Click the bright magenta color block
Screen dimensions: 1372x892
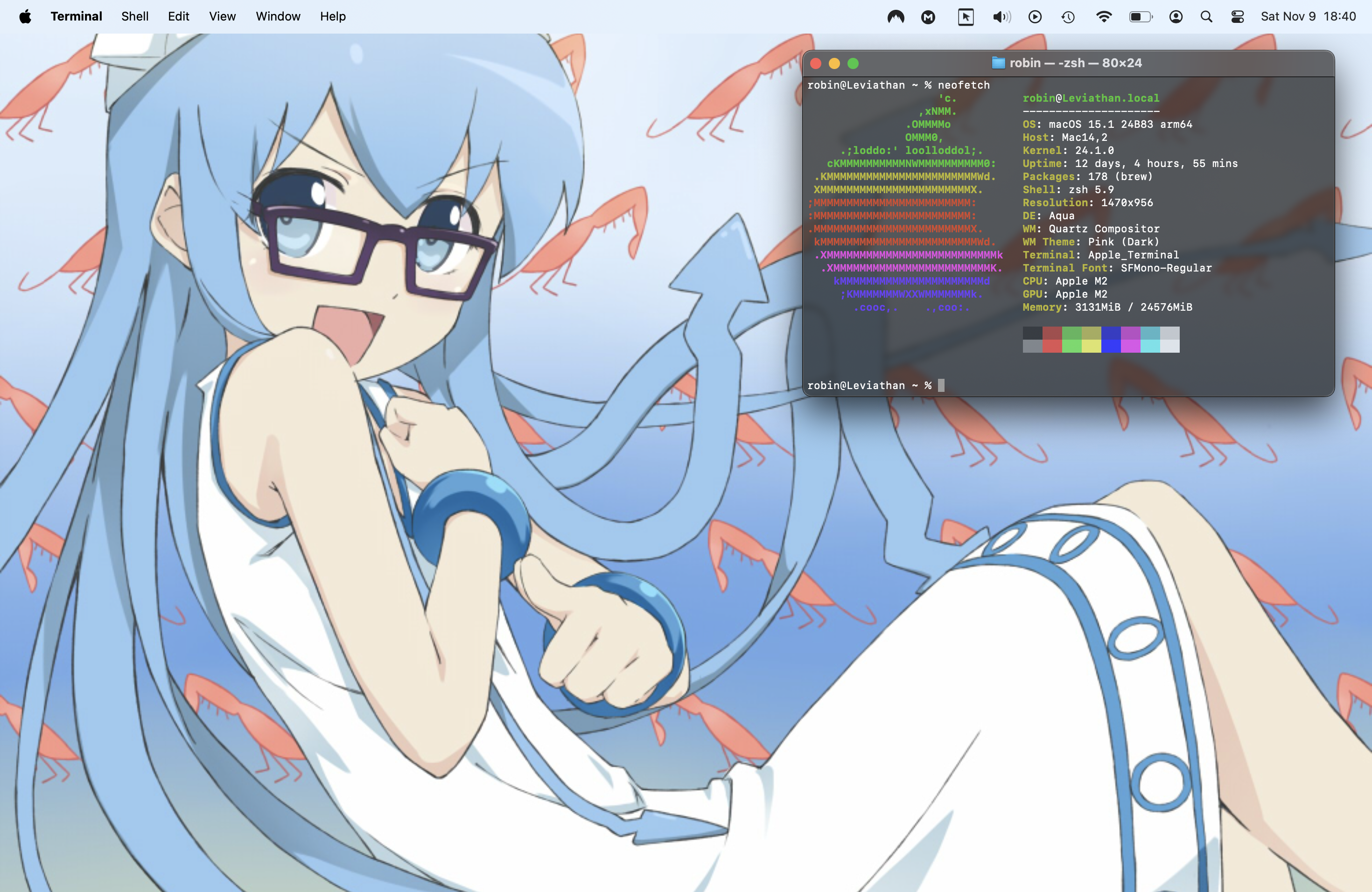pyautogui.click(x=1130, y=346)
